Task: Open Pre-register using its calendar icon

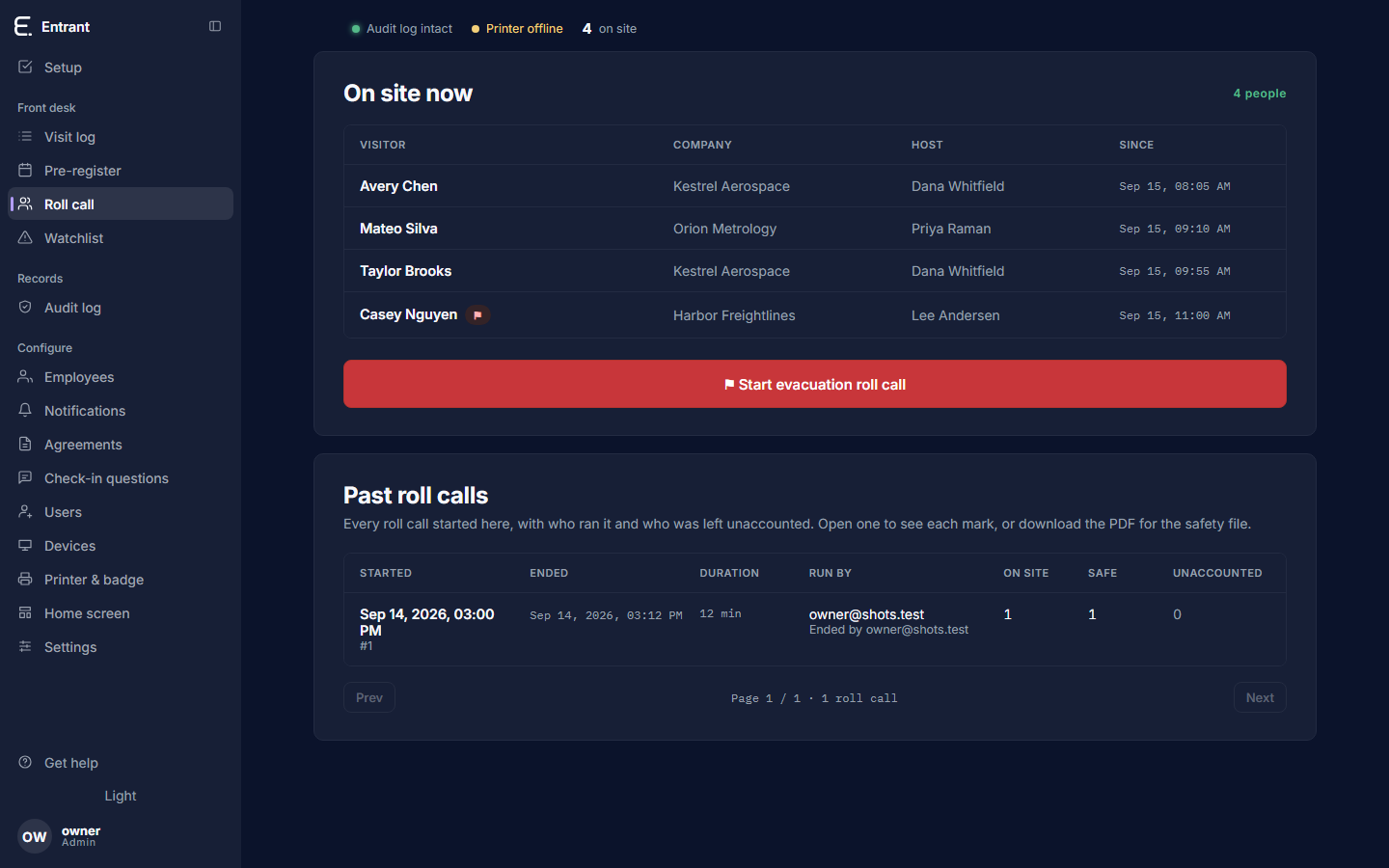Action: [25, 170]
